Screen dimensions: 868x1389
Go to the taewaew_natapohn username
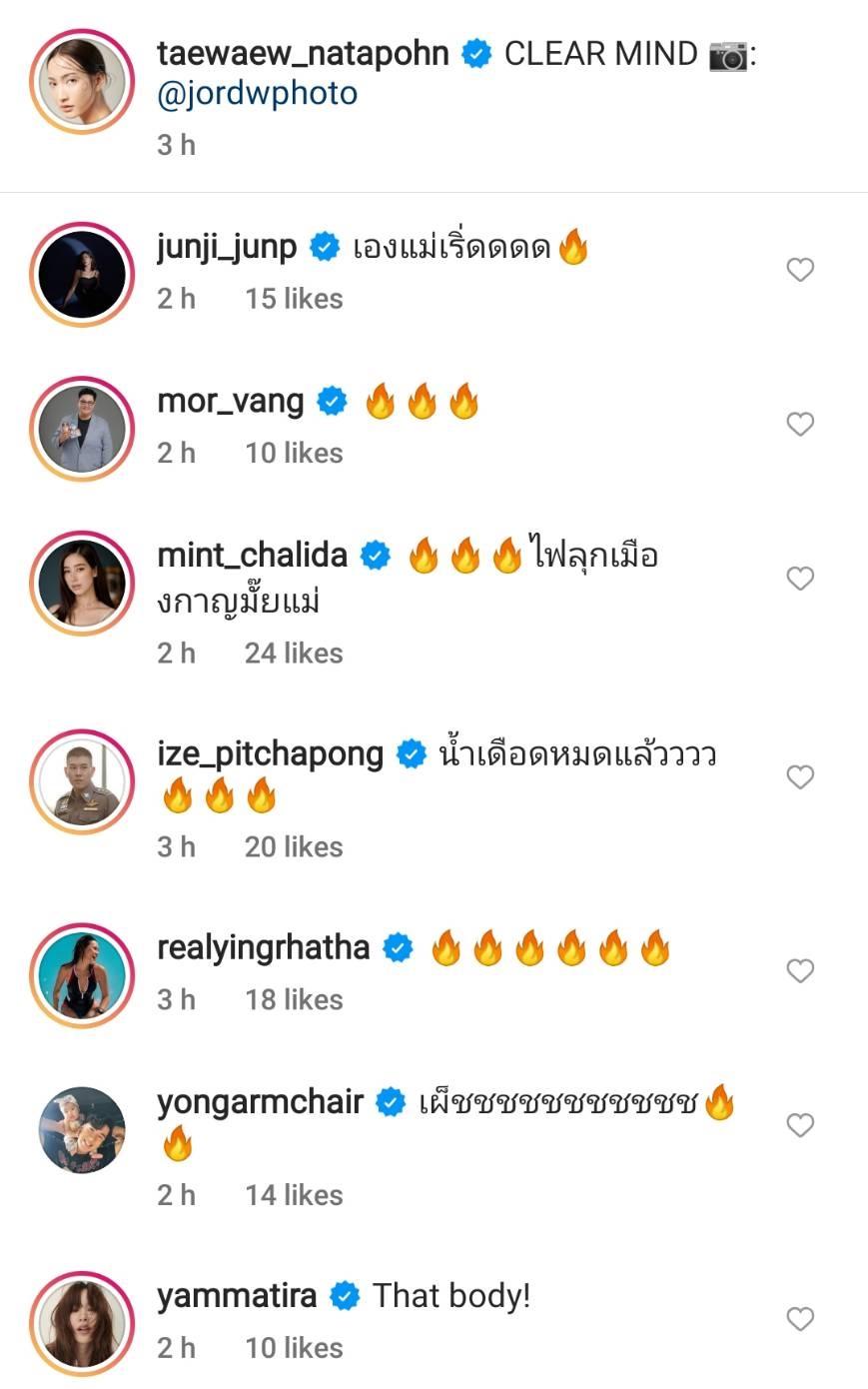303,54
